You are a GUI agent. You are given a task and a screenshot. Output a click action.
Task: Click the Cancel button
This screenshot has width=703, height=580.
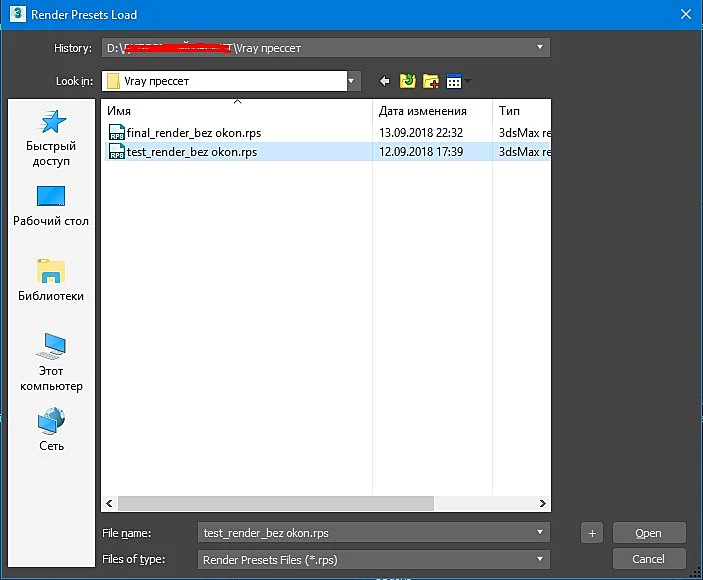tap(649, 559)
